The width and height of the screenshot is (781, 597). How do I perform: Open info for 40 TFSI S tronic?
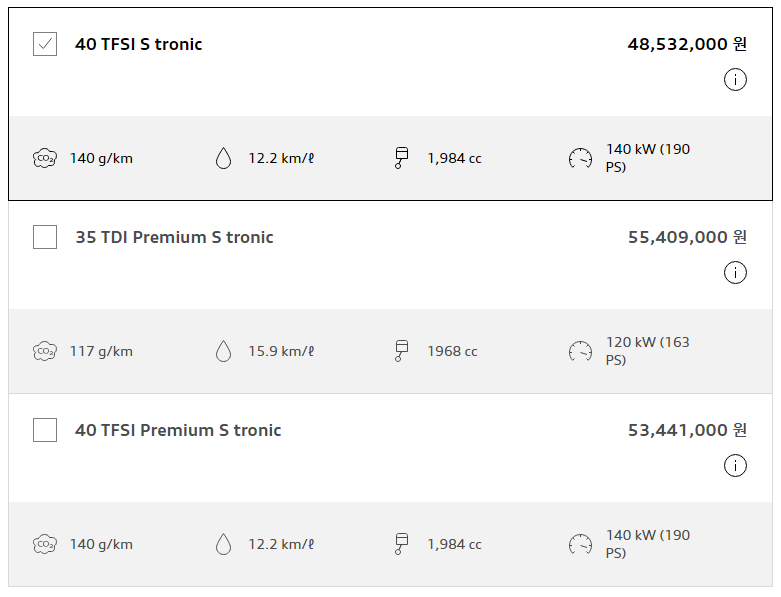735,80
